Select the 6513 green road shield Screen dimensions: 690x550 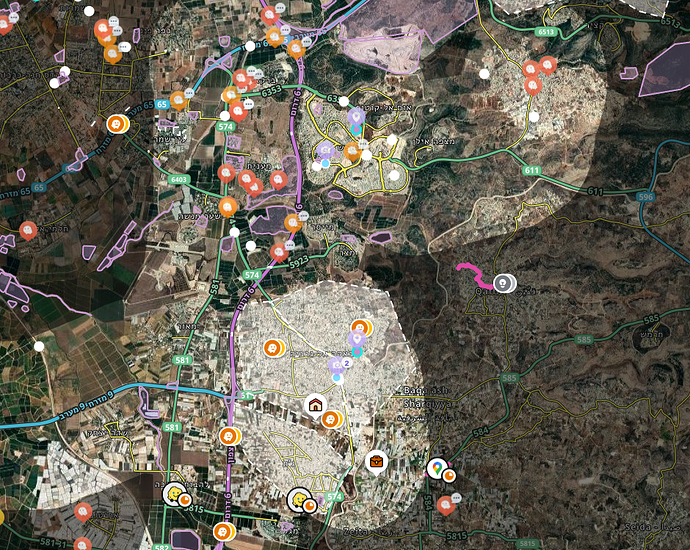[x=546, y=32]
